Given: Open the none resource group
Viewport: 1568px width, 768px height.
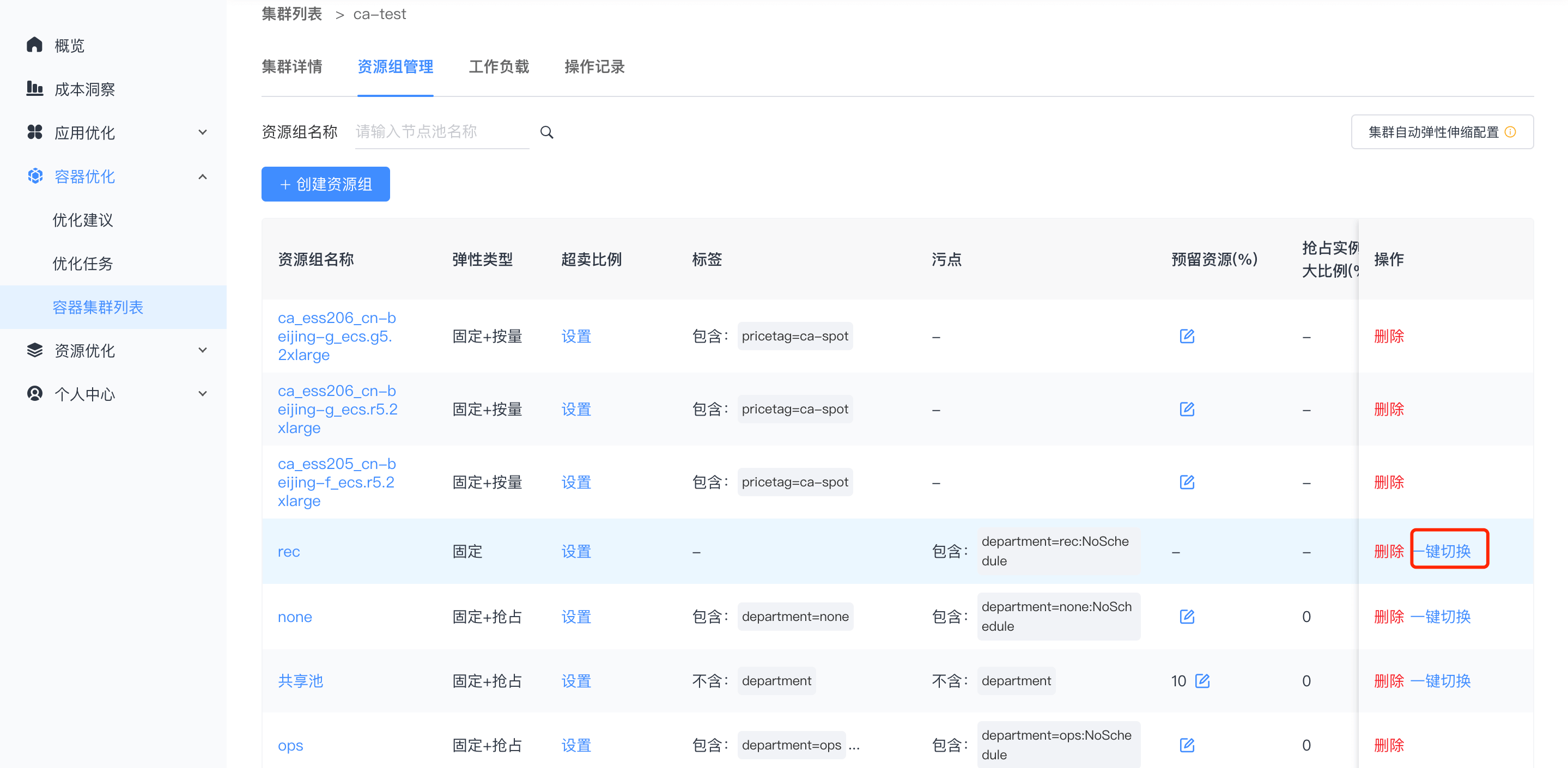Looking at the screenshot, I should (295, 617).
